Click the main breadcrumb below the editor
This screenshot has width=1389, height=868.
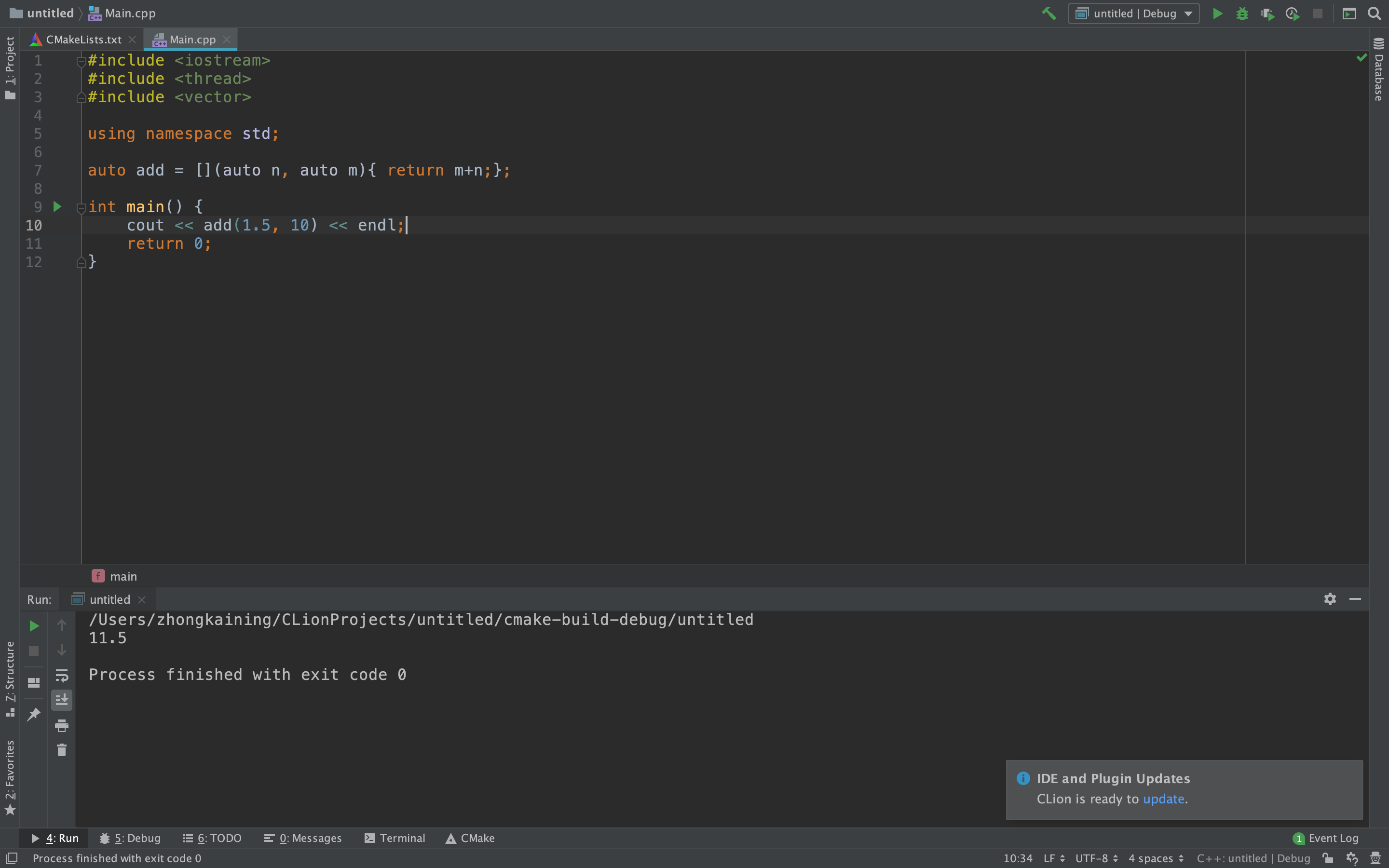[x=114, y=576]
